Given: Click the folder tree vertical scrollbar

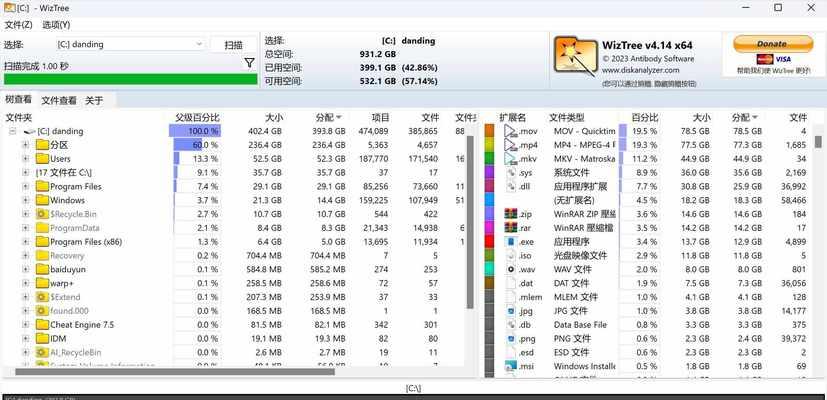Looking at the screenshot, I should 470,222.
